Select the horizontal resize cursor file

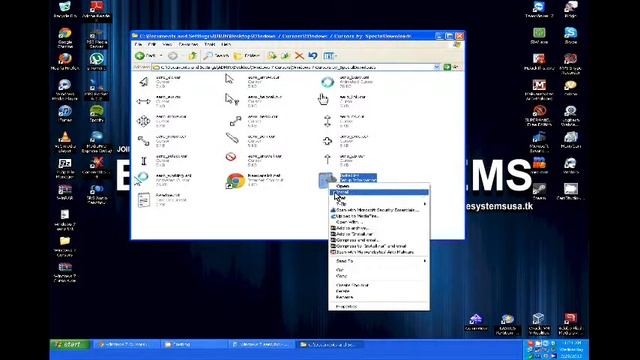coord(143,101)
